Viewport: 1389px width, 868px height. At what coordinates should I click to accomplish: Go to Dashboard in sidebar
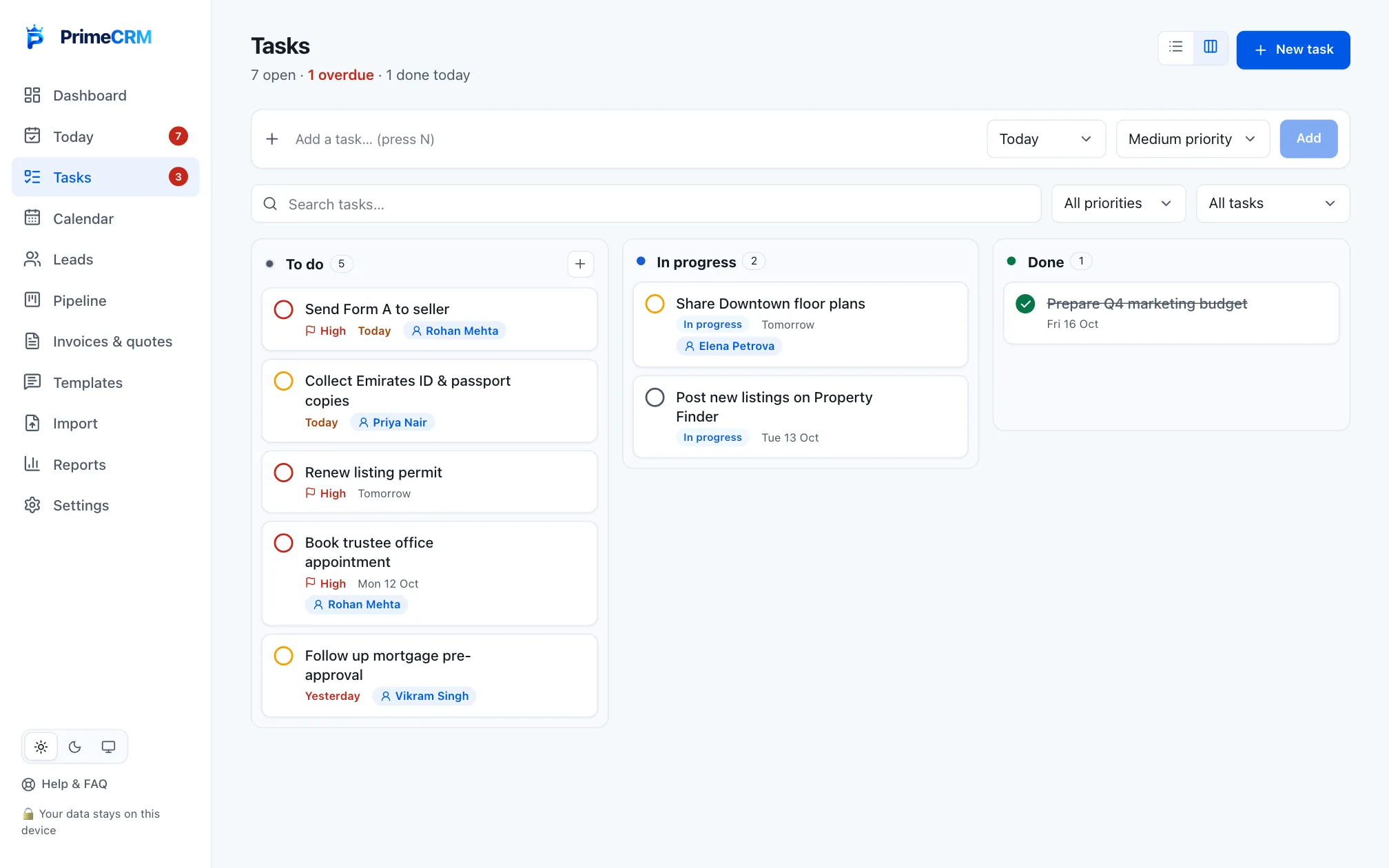tap(105, 95)
